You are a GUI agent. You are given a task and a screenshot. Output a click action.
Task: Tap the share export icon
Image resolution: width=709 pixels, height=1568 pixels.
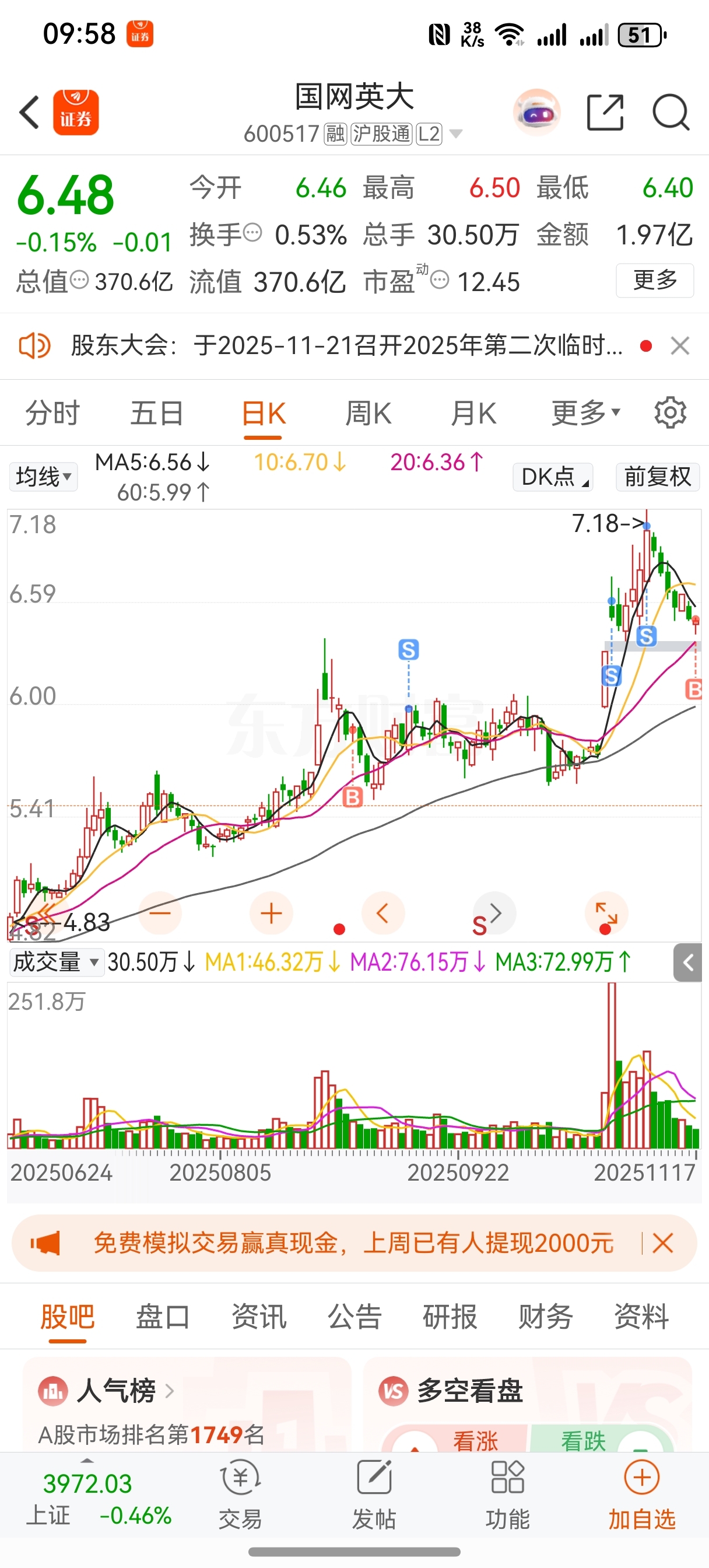[x=605, y=113]
